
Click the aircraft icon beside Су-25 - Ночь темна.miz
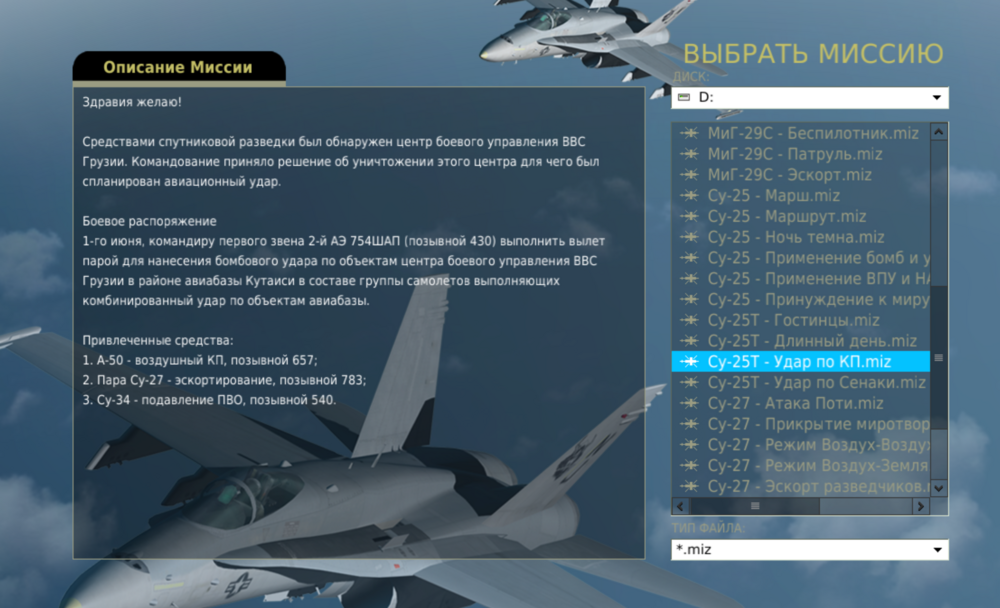click(x=689, y=236)
